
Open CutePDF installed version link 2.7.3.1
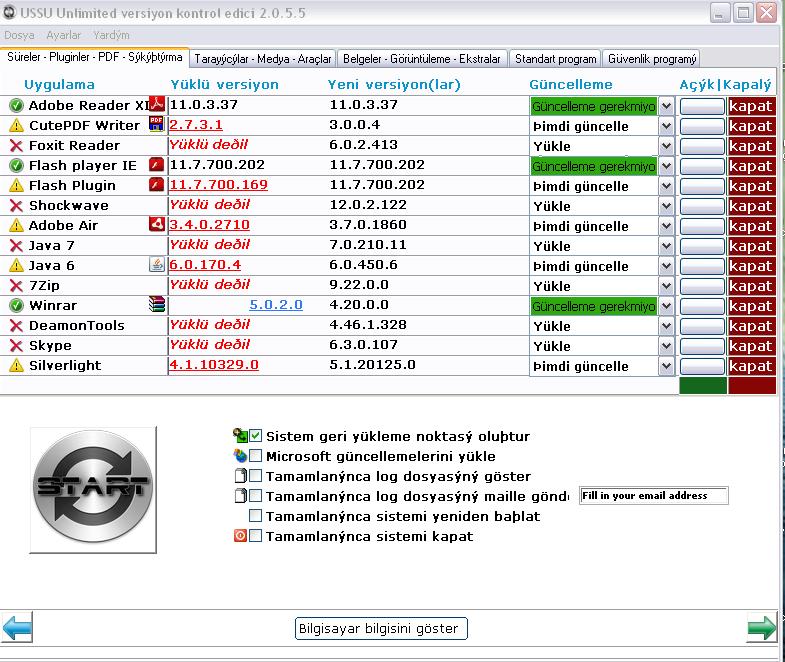[196, 125]
